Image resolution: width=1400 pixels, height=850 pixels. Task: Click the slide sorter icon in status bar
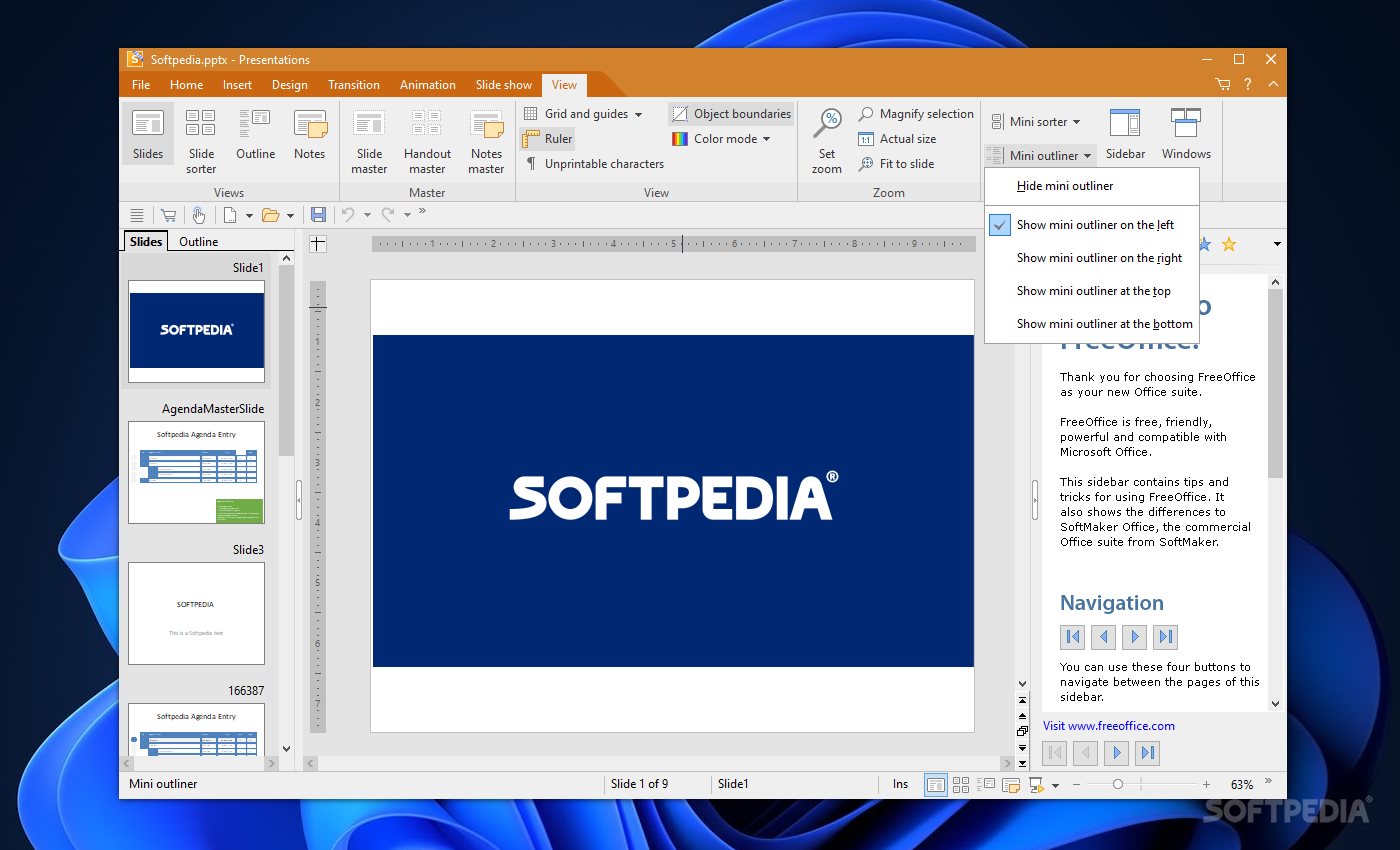(960, 785)
